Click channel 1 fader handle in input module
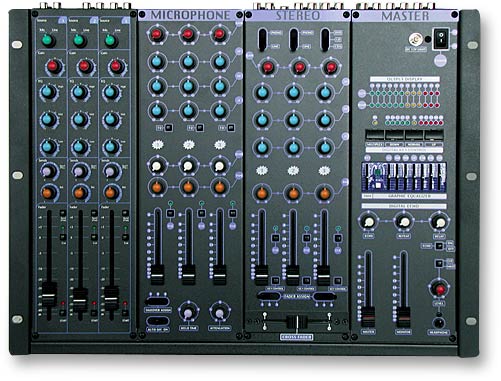This screenshot has width=501, height=381. pyautogui.click(x=49, y=295)
